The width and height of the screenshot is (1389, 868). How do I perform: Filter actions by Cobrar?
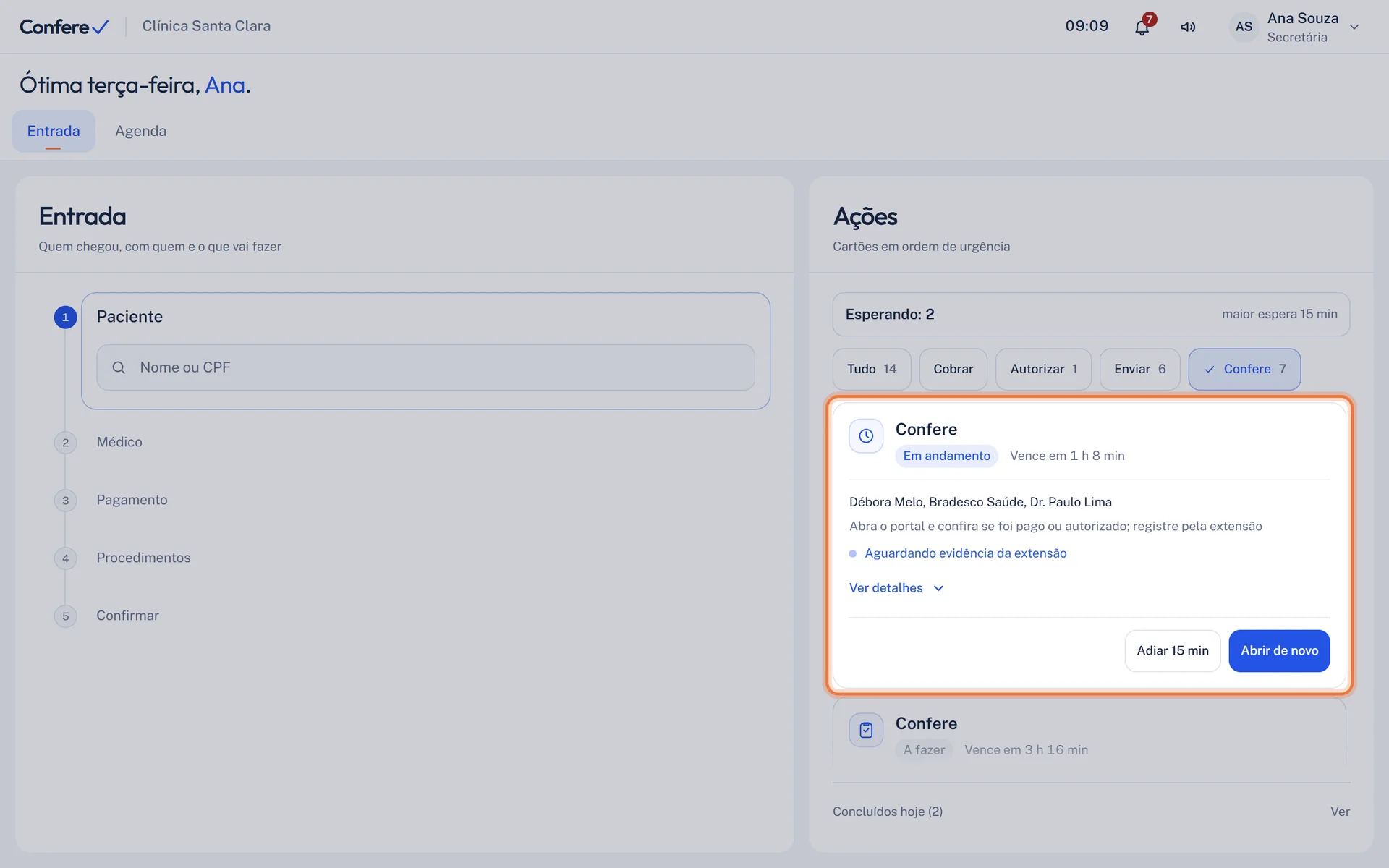[x=953, y=369]
